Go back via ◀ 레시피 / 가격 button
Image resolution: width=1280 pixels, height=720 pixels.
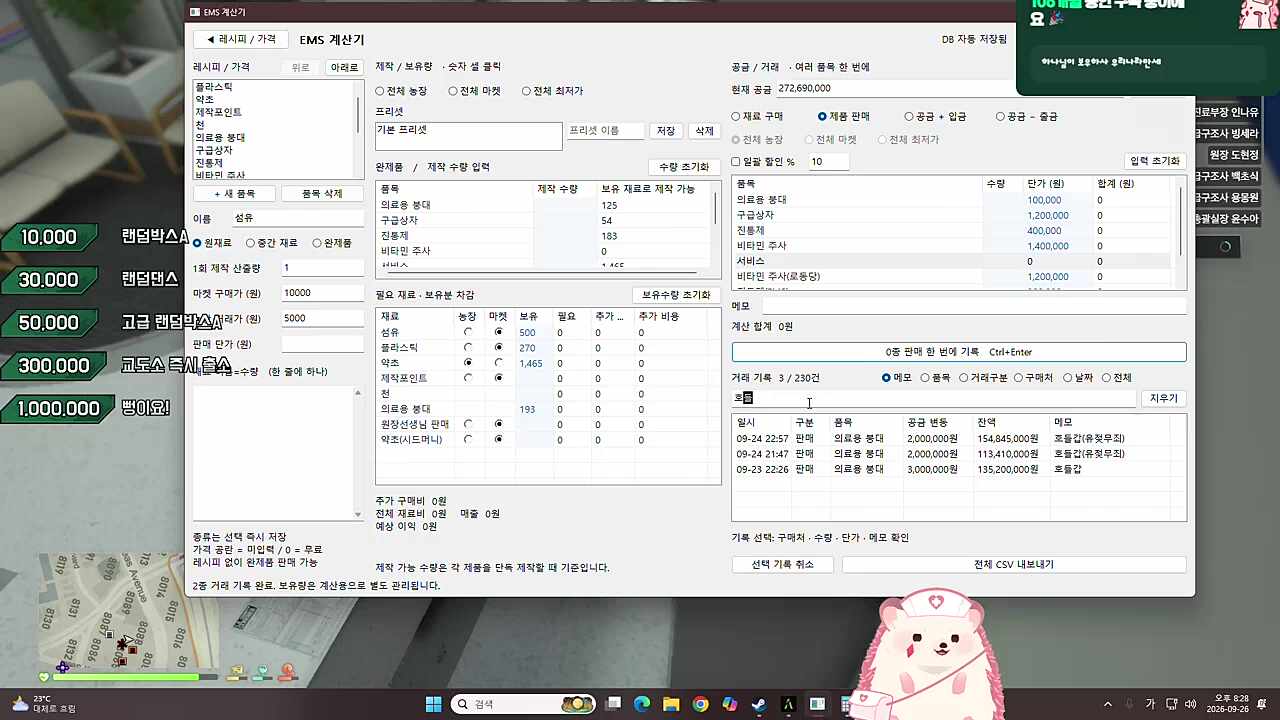(240, 39)
